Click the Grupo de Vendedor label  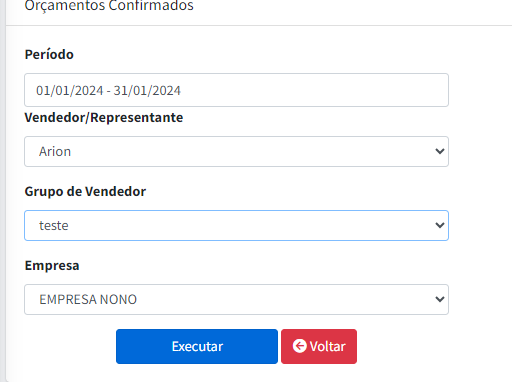[x=85, y=192]
